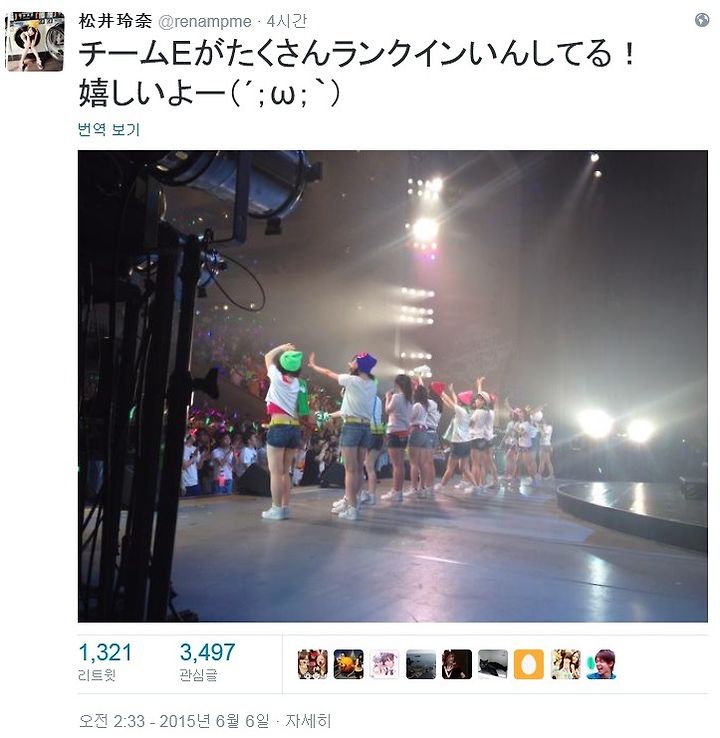Image resolution: width=720 pixels, height=738 pixels.
Task: Open the dark pumpkin-style liker avatar
Action: click(x=349, y=664)
